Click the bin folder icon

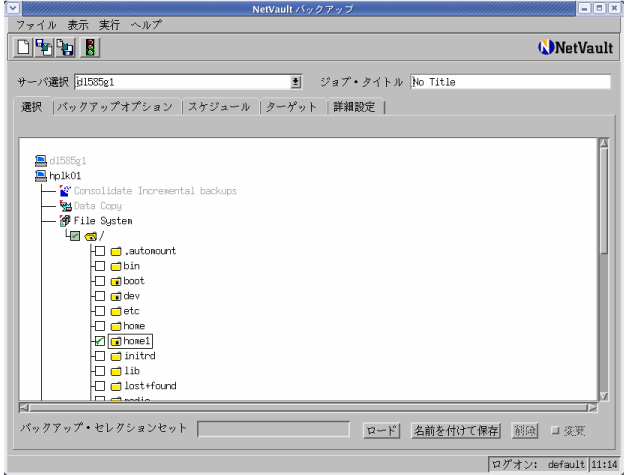pyautogui.click(x=116, y=266)
